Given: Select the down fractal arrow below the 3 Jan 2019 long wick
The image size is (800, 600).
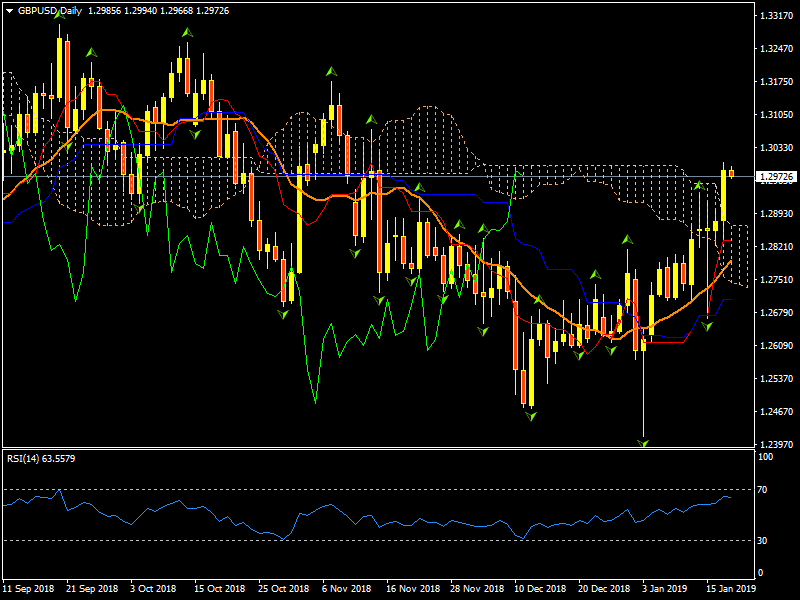Looking at the screenshot, I should point(644,440).
